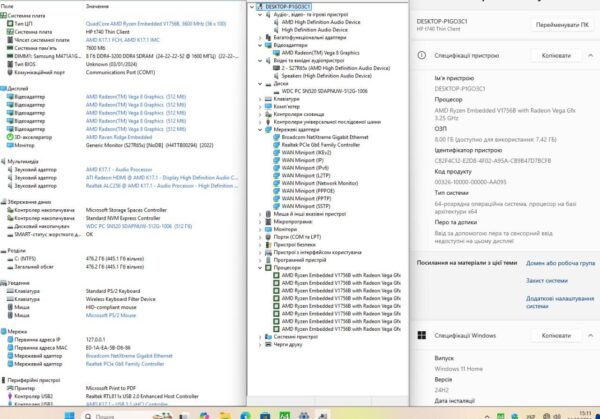Click the SMART-статус row icon
Screen dimensions: 600x419
coord(10,234)
